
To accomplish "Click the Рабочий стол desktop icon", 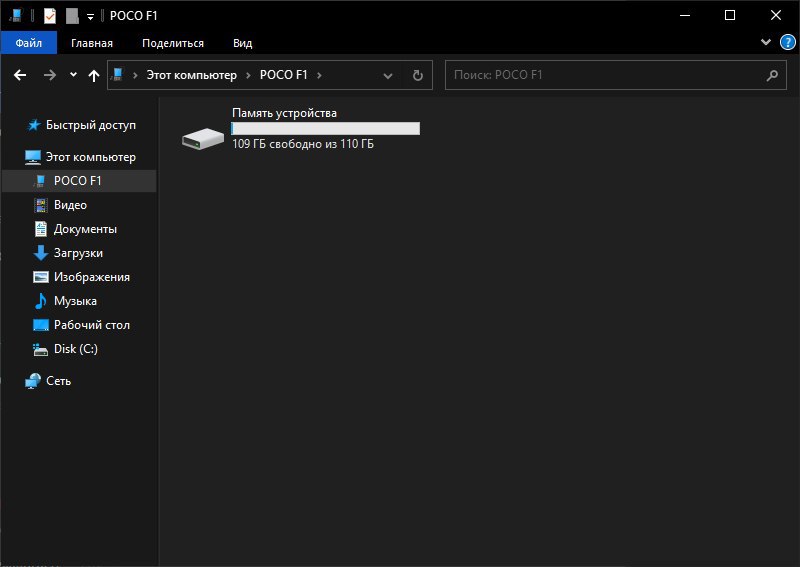I will tap(40, 325).
